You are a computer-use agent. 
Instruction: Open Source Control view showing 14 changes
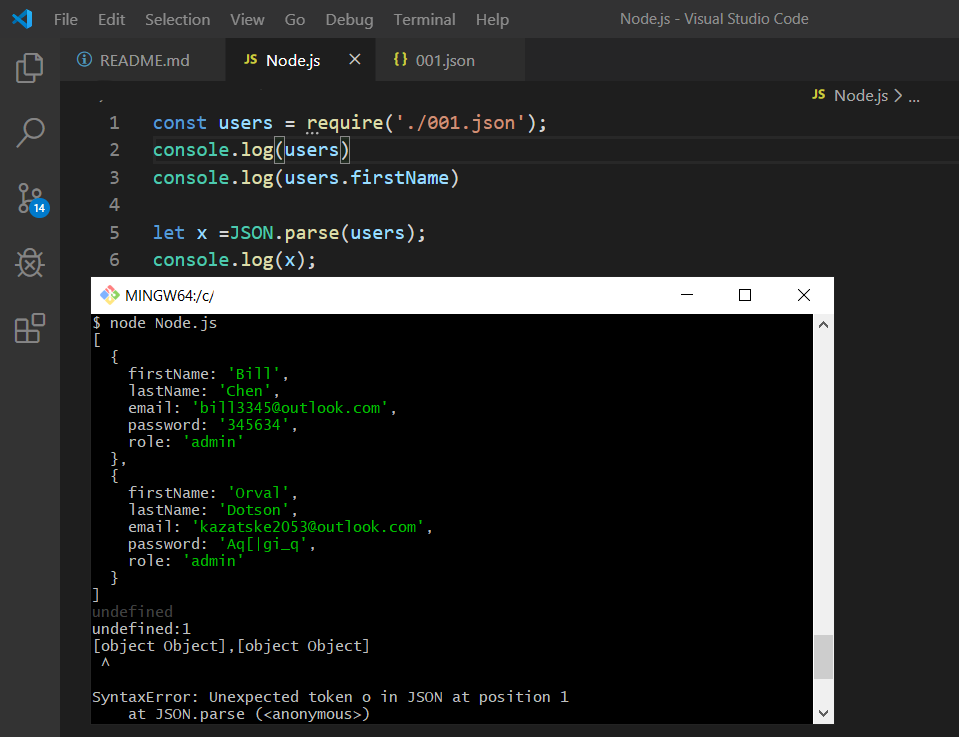tap(29, 197)
